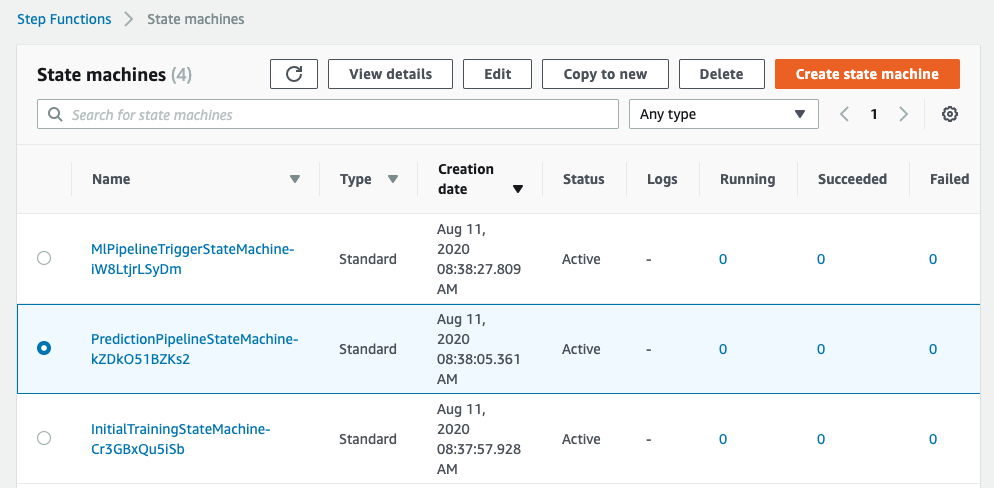Click the search magnifier icon
Screen dimensions: 994x488
[x=55, y=115]
